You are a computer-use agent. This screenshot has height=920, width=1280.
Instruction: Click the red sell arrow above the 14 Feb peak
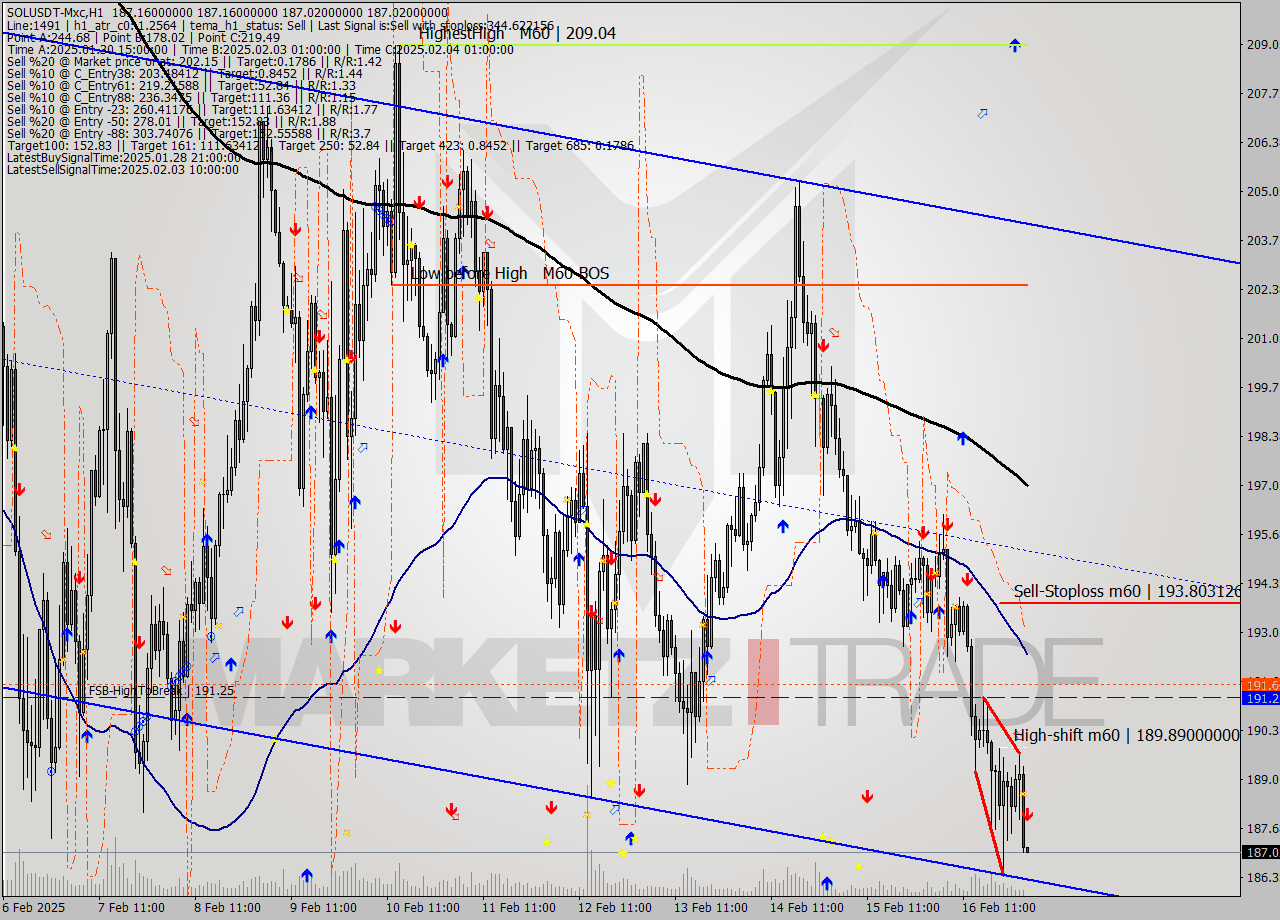823,344
